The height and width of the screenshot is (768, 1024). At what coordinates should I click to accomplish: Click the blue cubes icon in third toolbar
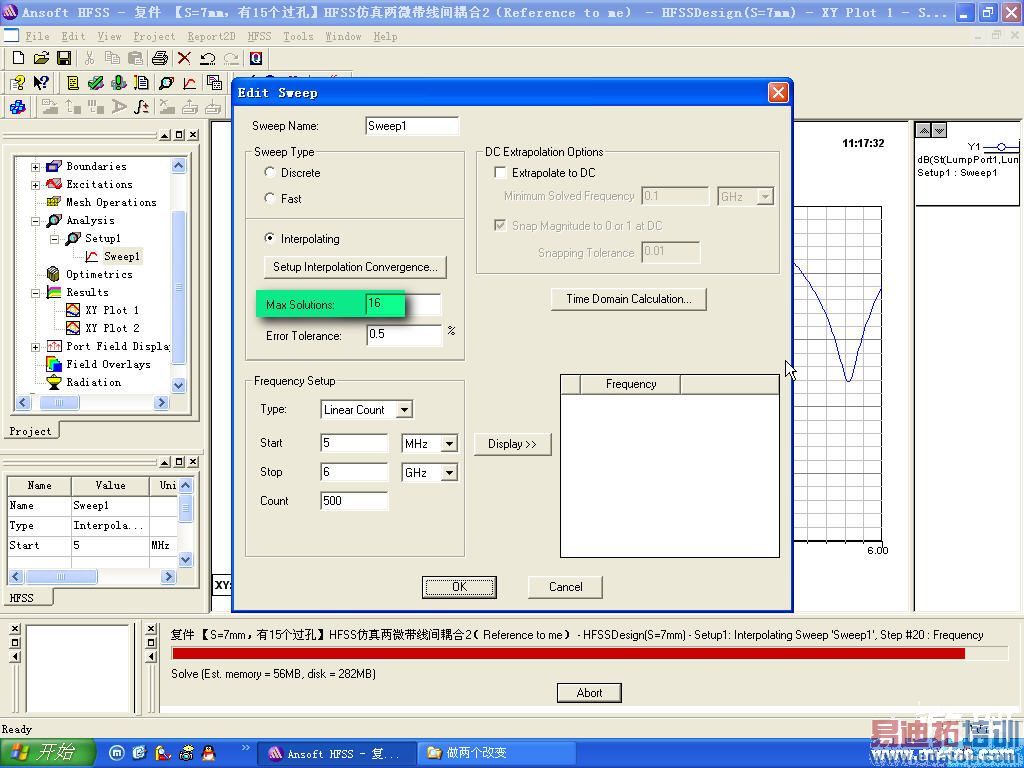pos(18,106)
